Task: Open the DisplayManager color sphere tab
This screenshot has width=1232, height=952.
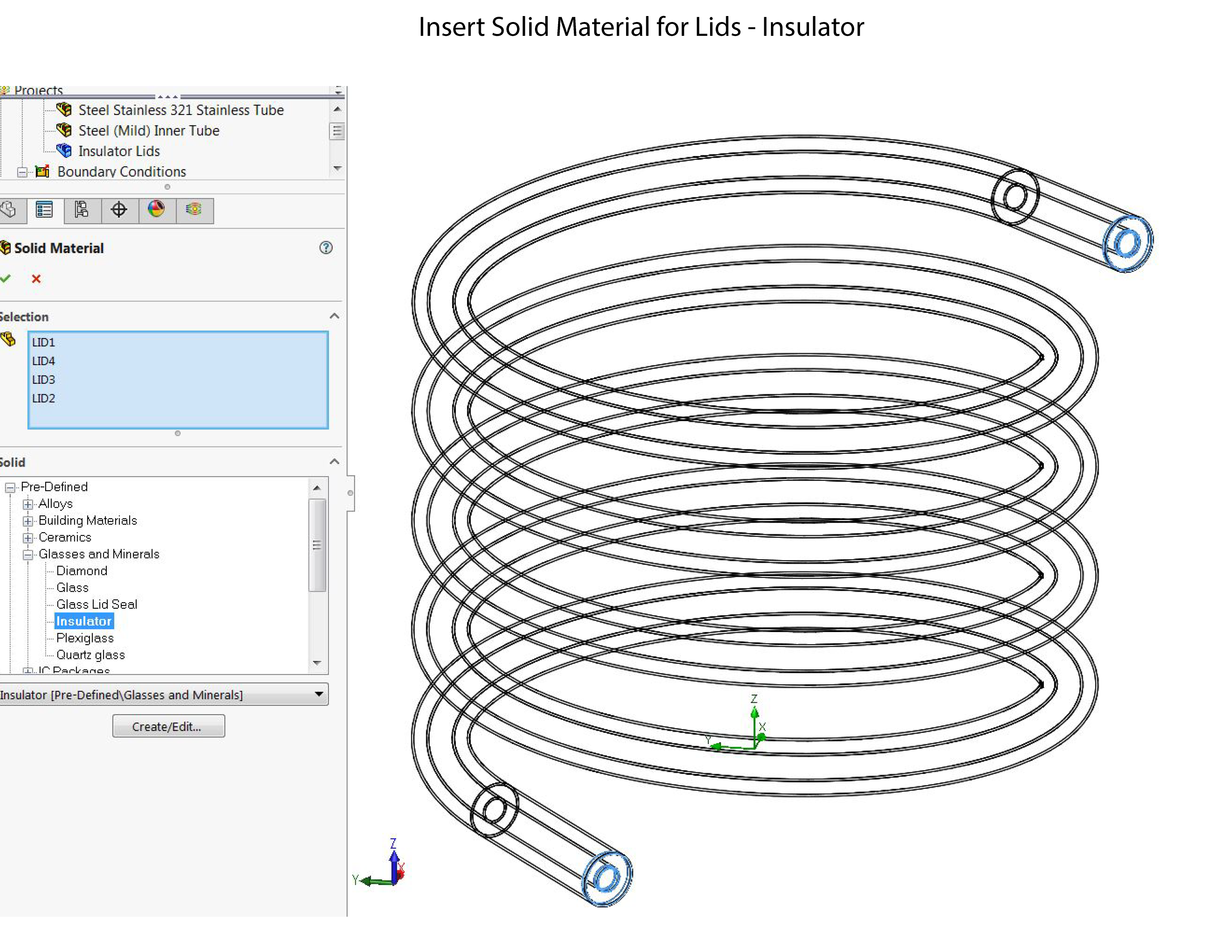Action: [x=156, y=210]
